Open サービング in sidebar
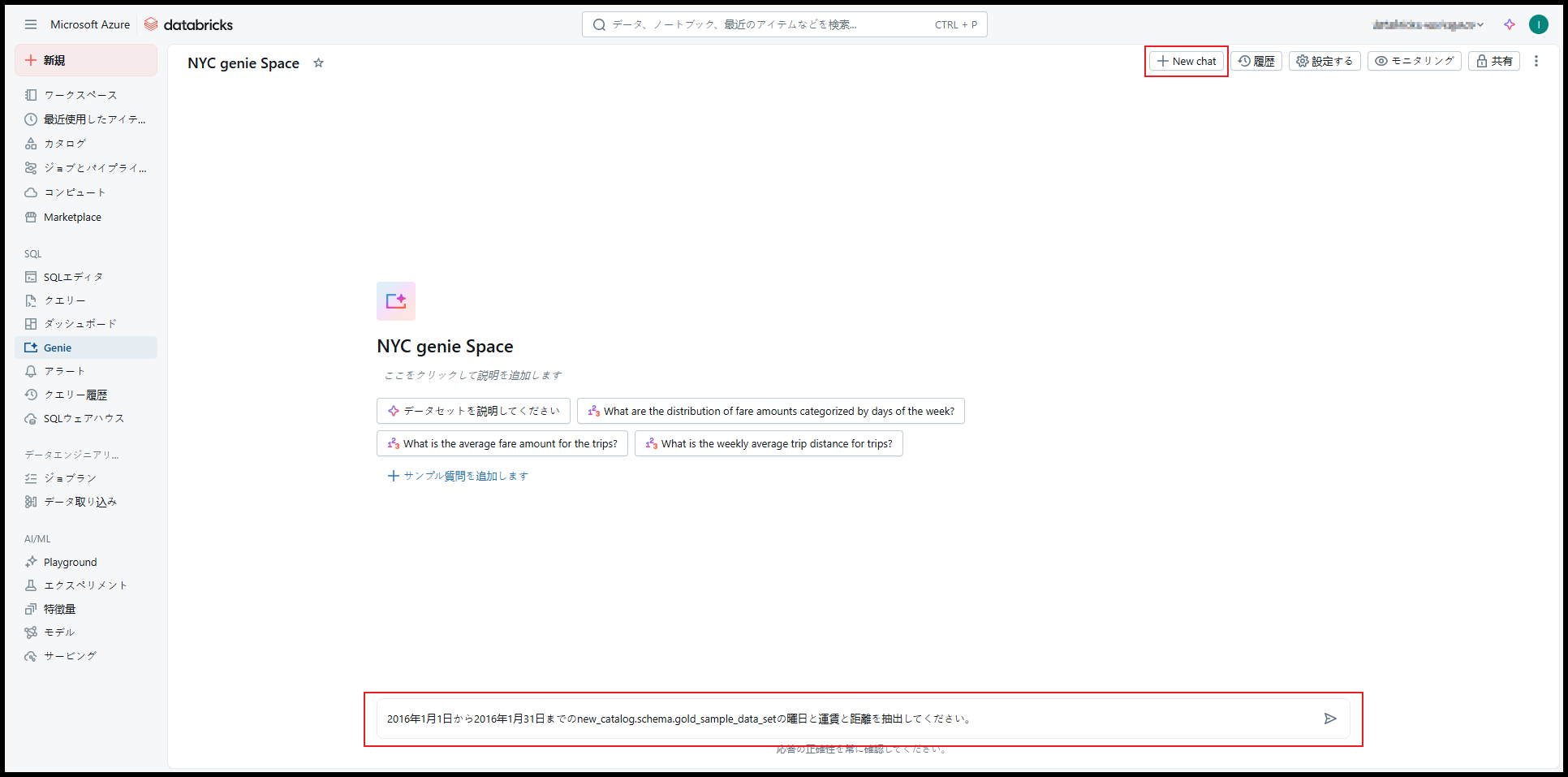This screenshot has height=777, width=1568. click(86, 656)
